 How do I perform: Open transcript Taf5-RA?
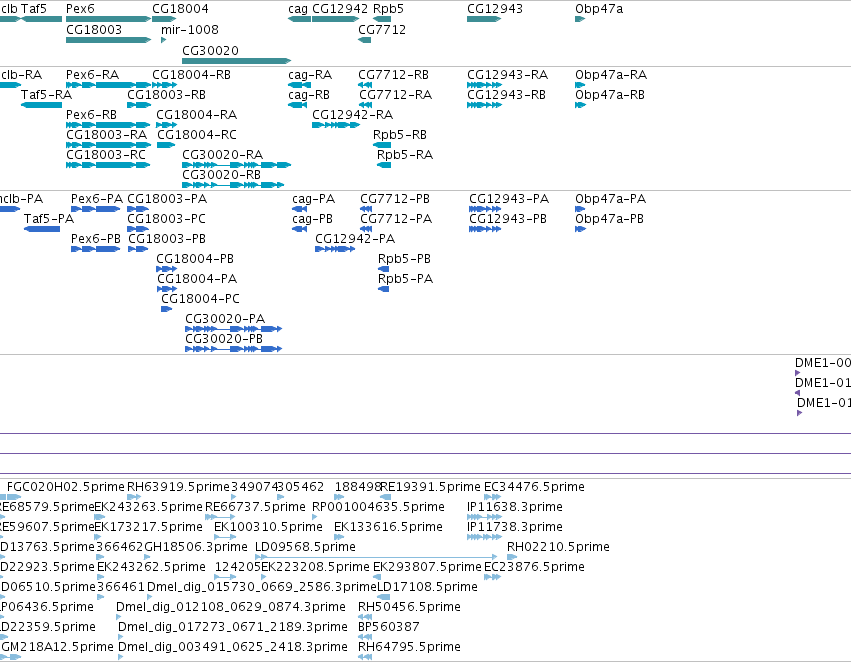pyautogui.click(x=46, y=94)
